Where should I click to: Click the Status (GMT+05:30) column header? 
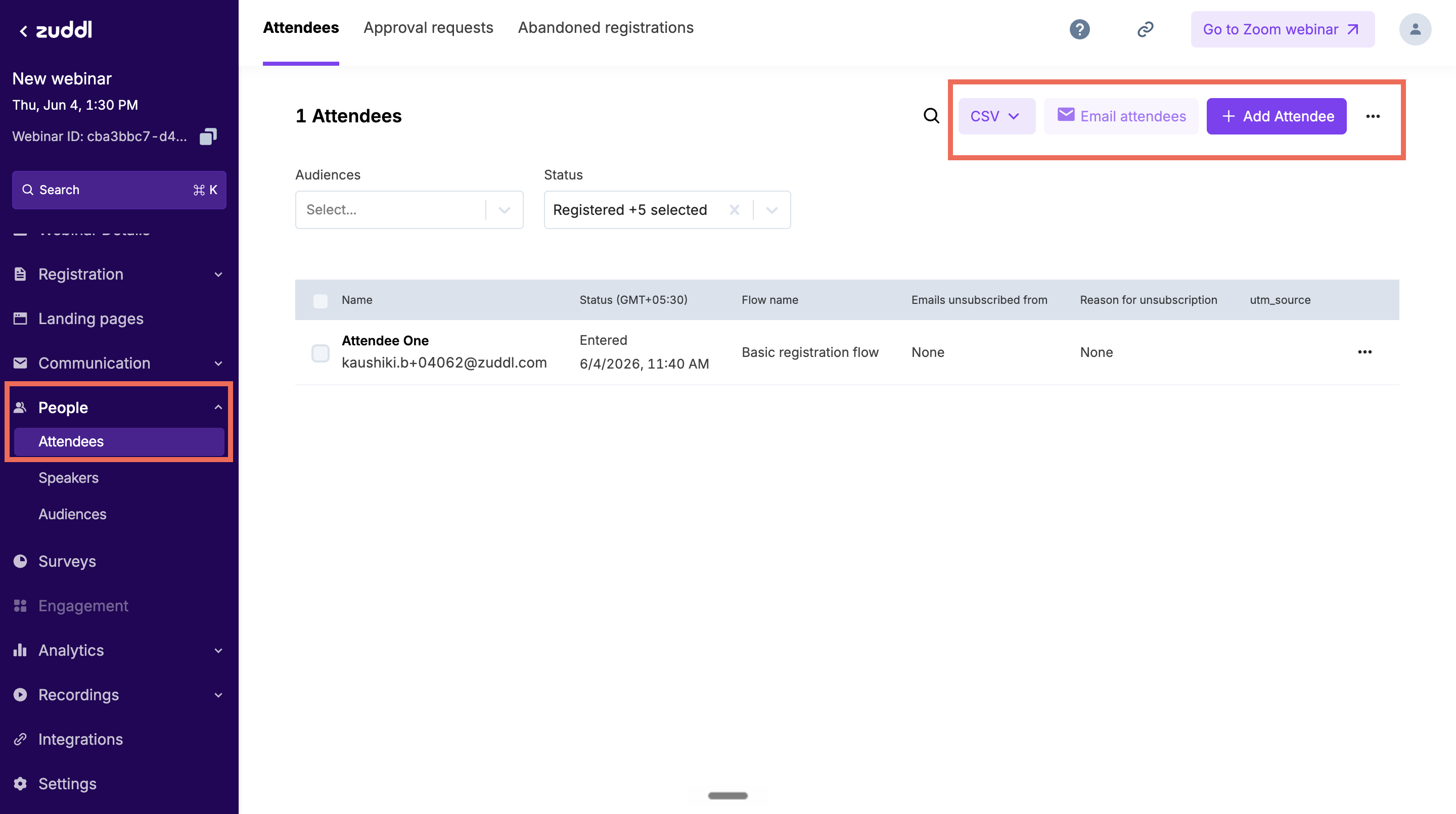[x=633, y=300]
